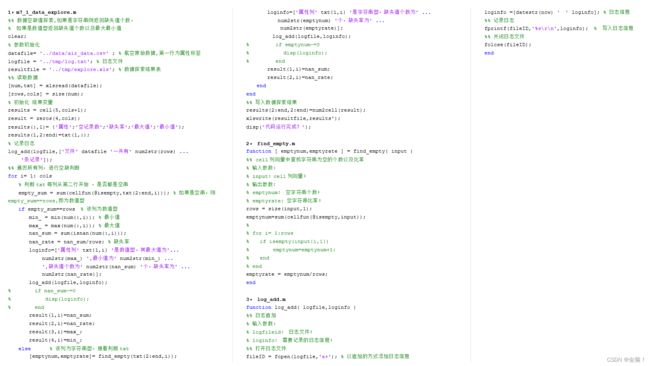Click the heading '3. log_add.m'
This screenshot has height=366, width=650.
[266, 299]
